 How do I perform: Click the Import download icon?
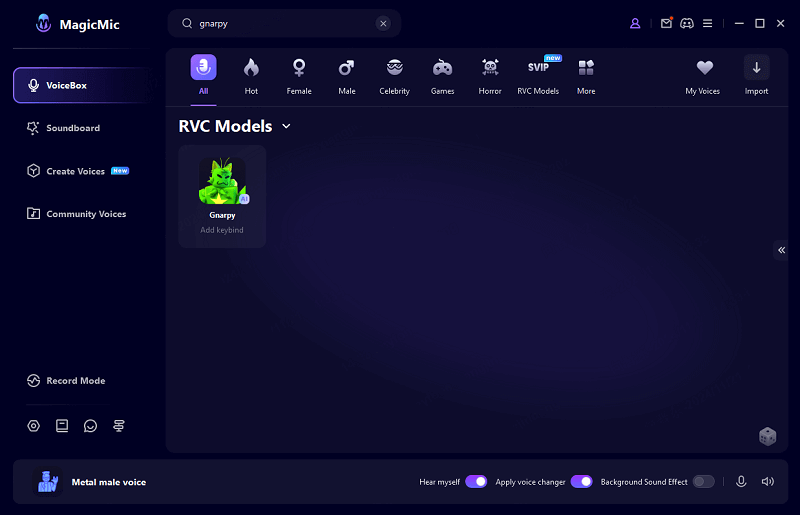[x=756, y=68]
